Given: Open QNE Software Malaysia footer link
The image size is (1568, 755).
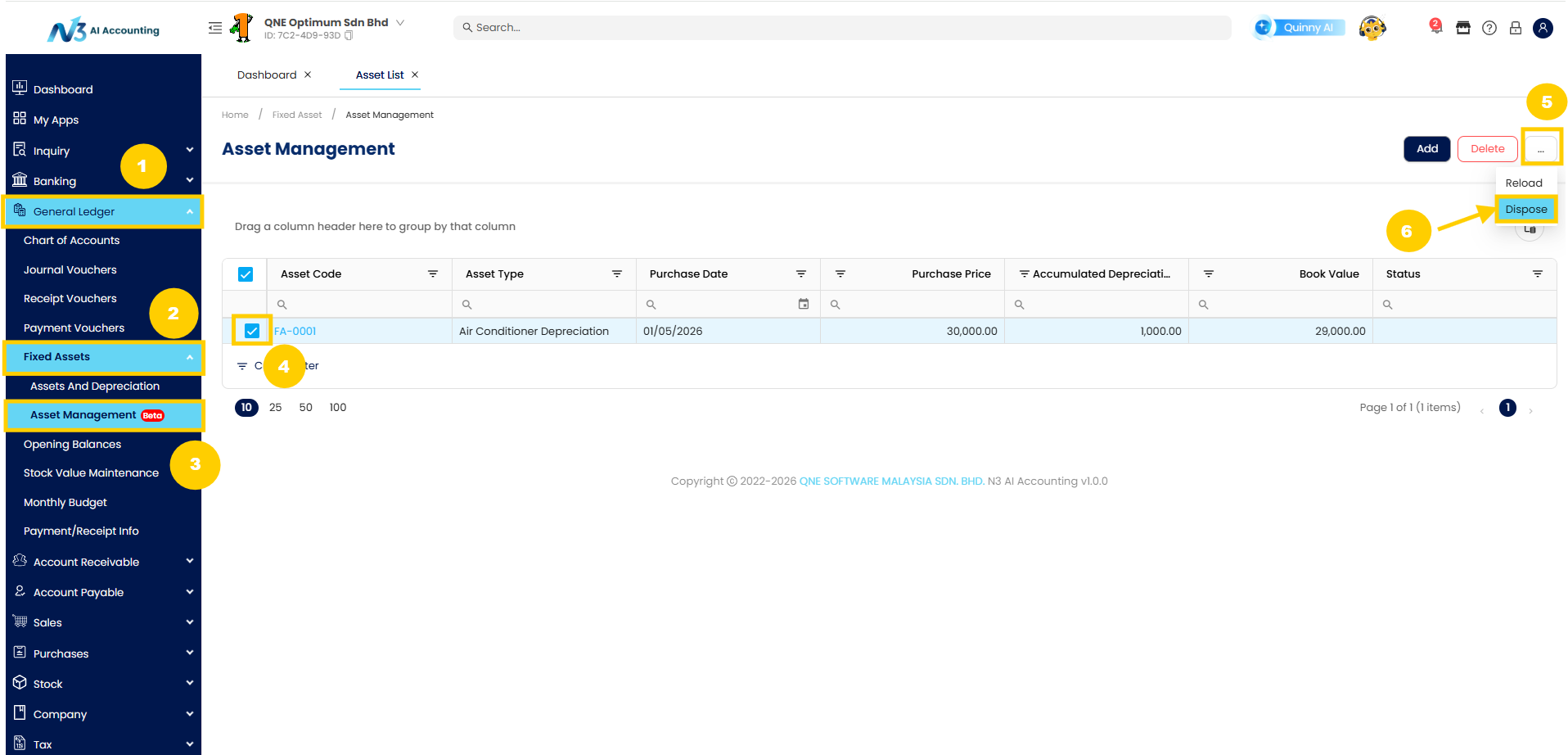Looking at the screenshot, I should [892, 481].
